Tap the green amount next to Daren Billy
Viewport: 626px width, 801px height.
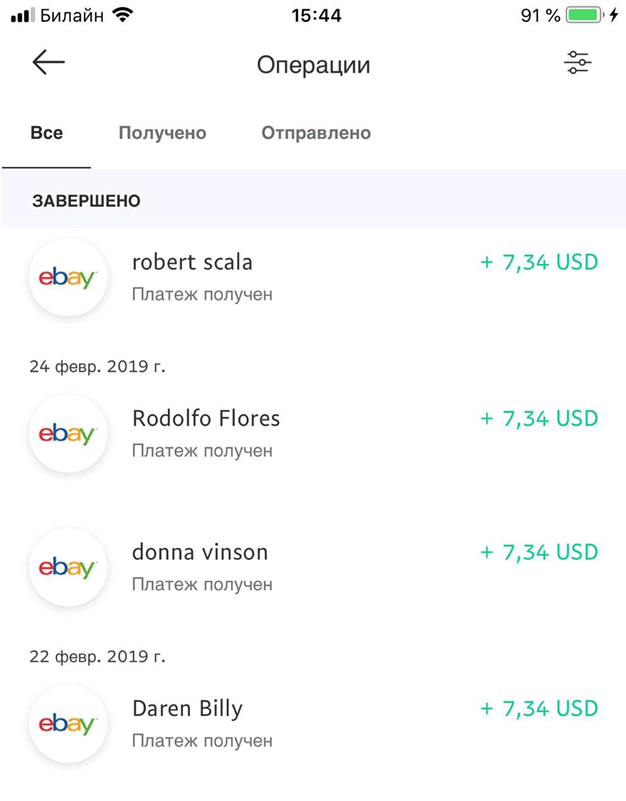click(x=538, y=708)
